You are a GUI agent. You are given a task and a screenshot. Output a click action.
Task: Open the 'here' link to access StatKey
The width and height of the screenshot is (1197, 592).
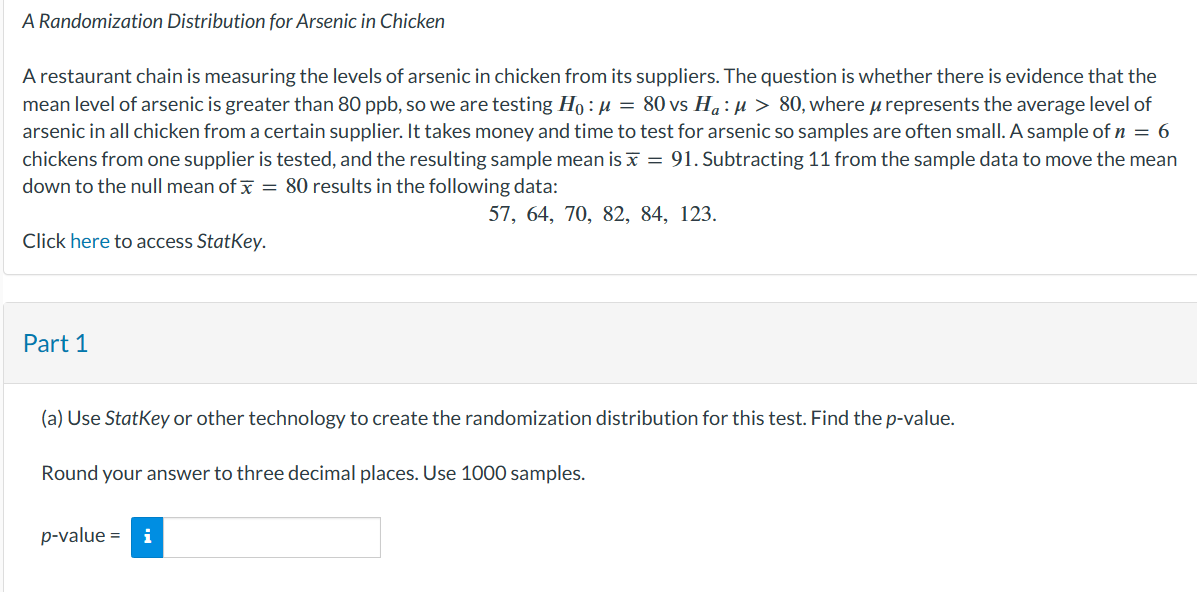[x=89, y=242]
